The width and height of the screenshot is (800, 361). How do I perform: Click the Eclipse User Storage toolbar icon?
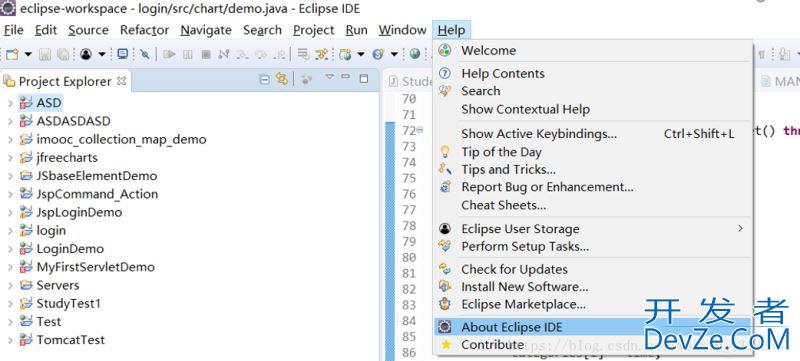tap(86, 54)
